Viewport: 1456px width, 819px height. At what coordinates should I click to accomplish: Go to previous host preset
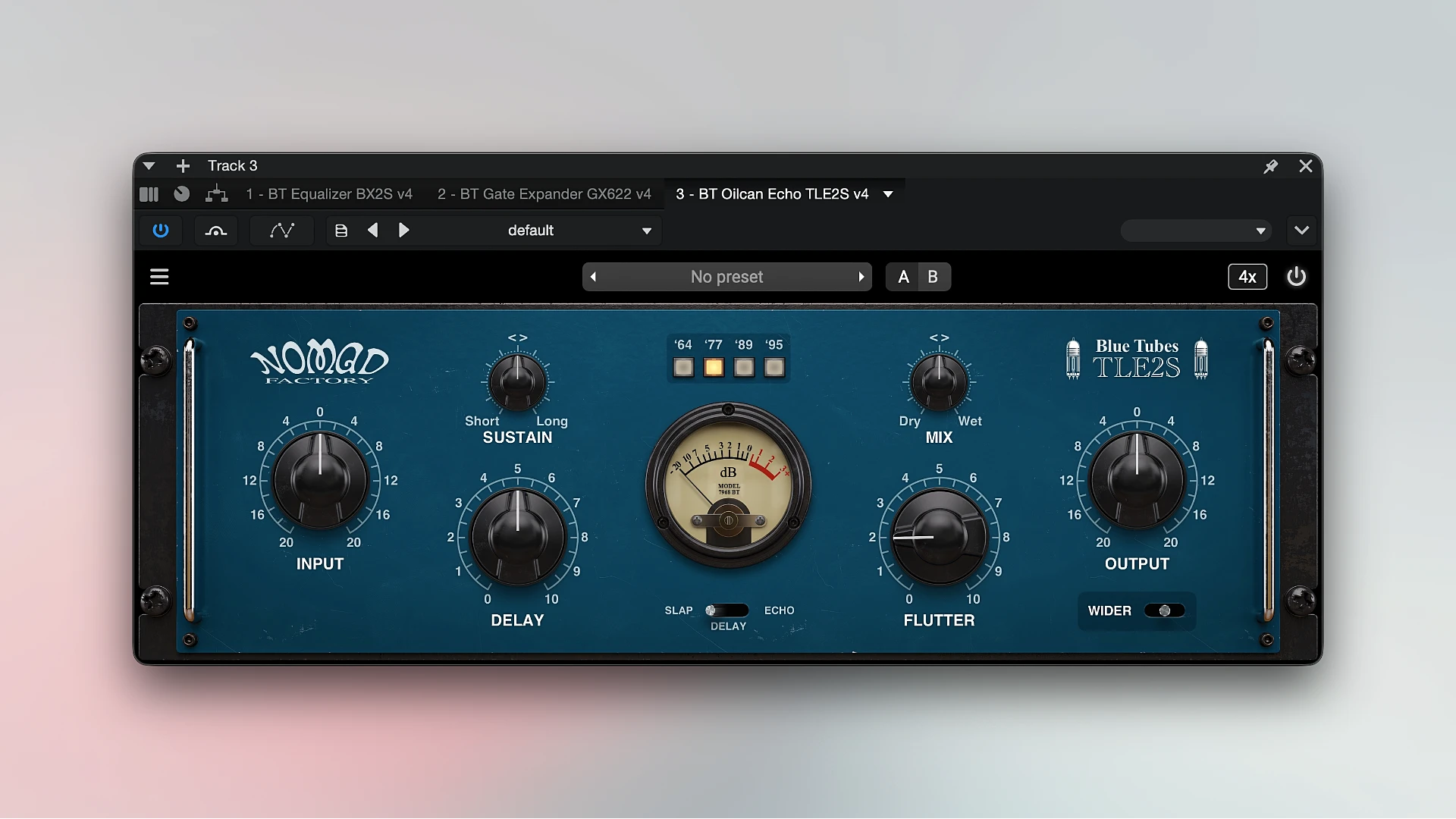tap(372, 231)
